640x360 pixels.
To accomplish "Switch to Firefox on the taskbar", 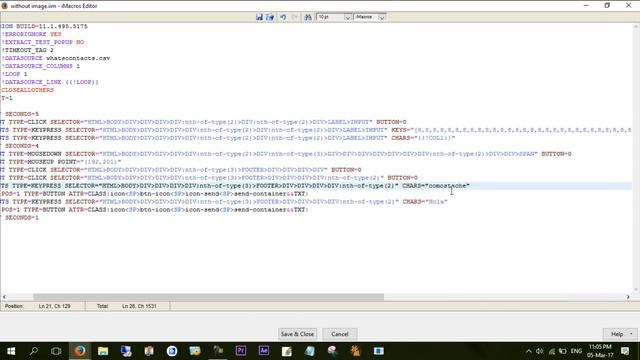I will coord(80,351).
